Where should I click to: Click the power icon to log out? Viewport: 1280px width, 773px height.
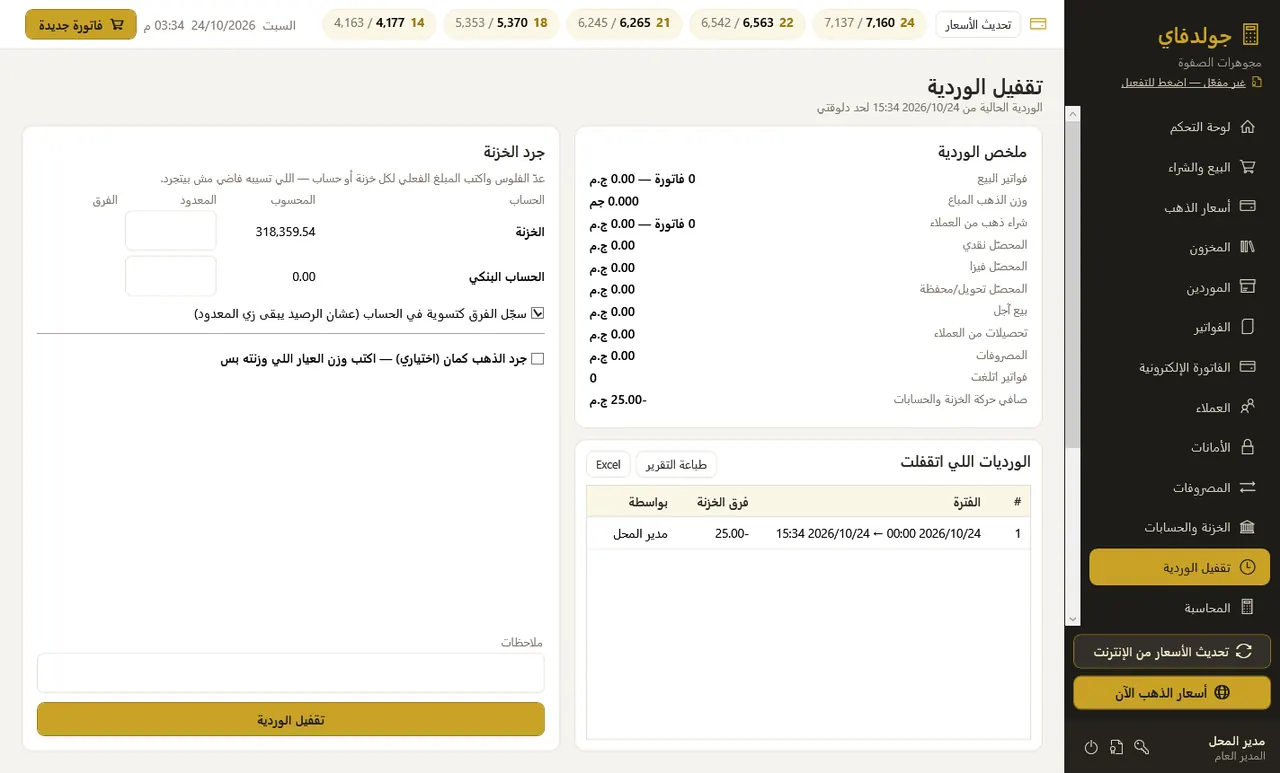tap(1091, 747)
